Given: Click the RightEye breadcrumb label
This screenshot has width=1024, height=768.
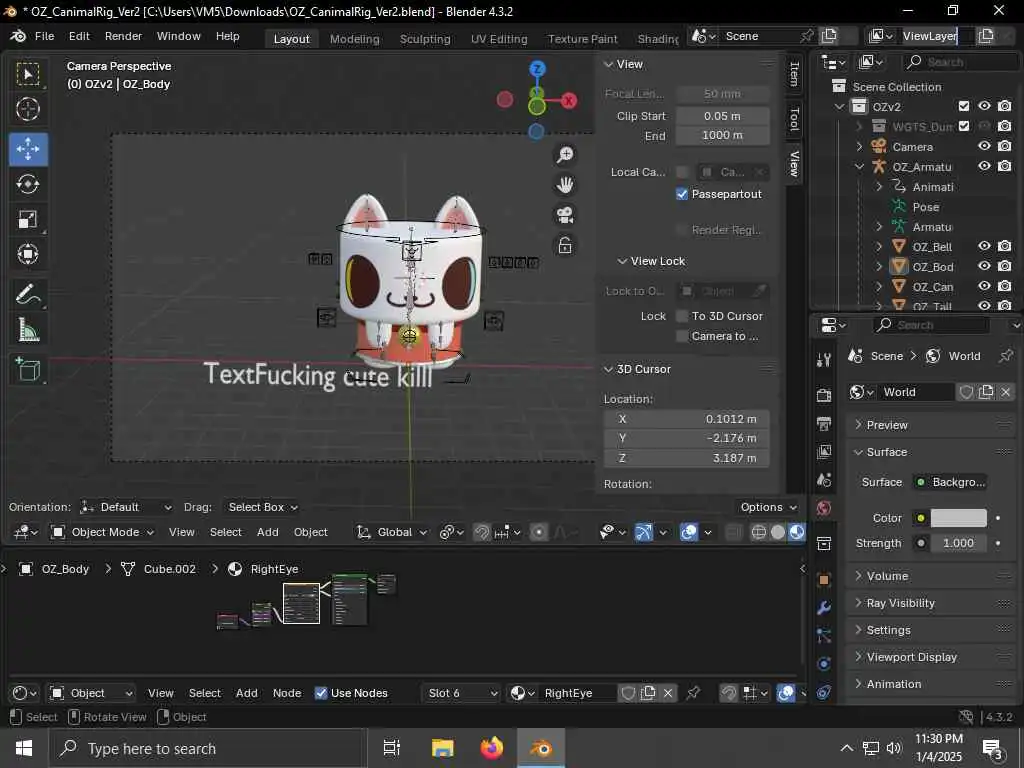Looking at the screenshot, I should tap(274, 569).
